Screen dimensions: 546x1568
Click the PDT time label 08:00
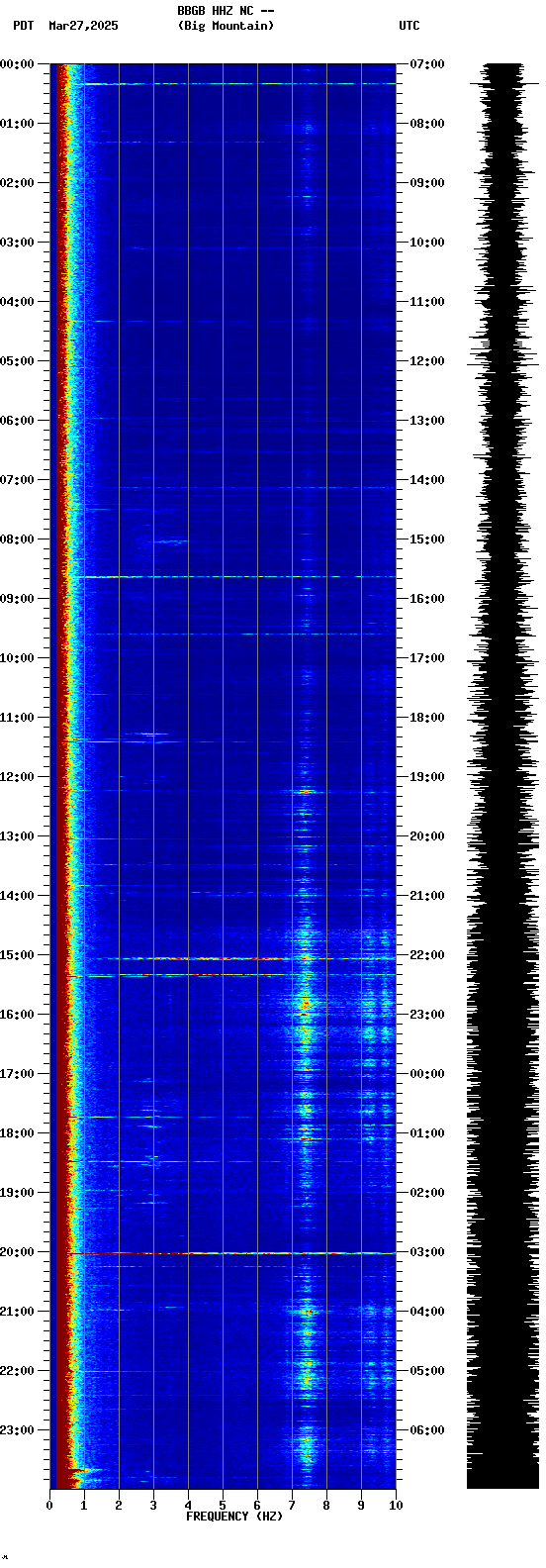17,539
